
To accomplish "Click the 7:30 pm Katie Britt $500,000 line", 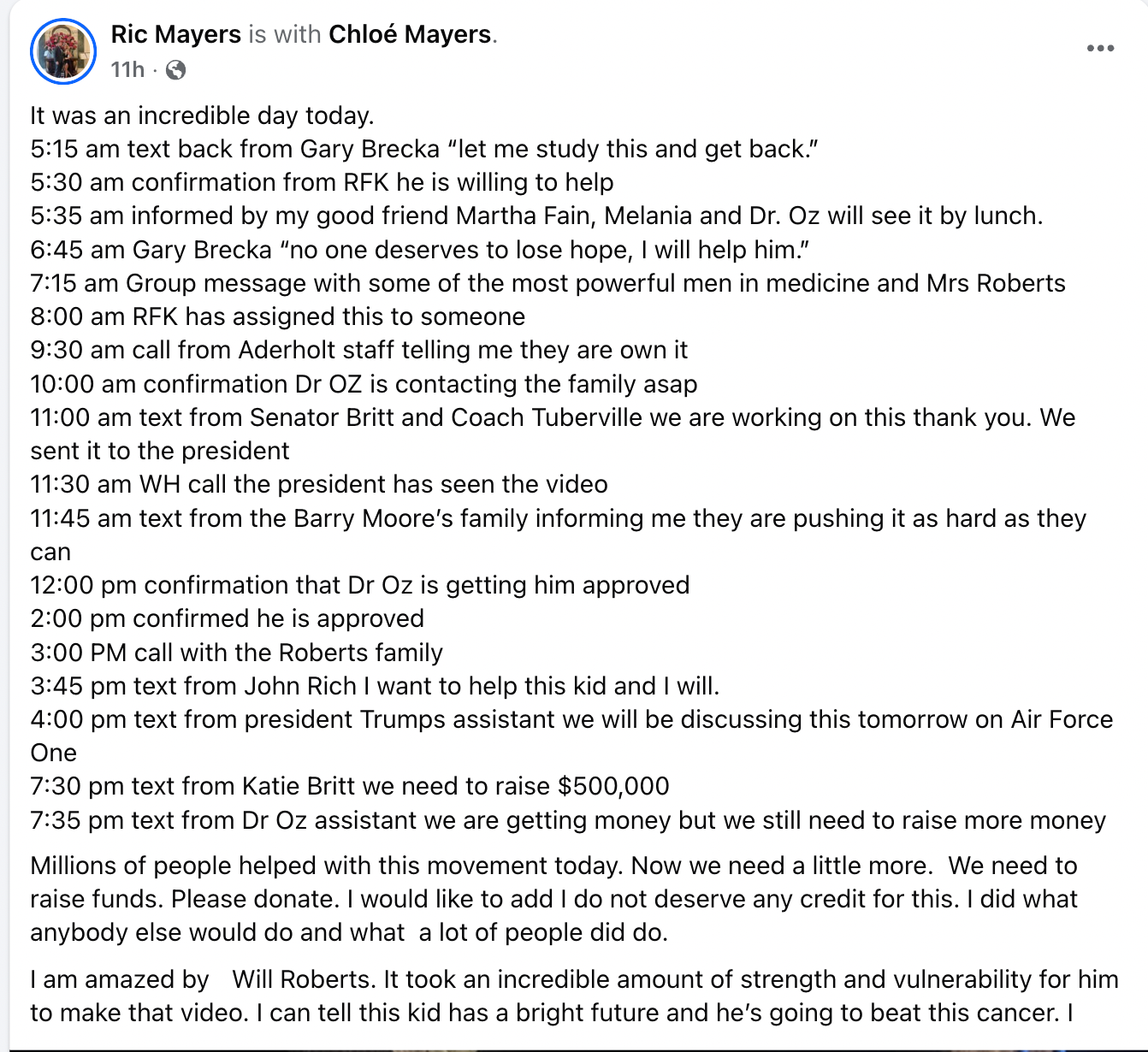I will click(x=349, y=786).
